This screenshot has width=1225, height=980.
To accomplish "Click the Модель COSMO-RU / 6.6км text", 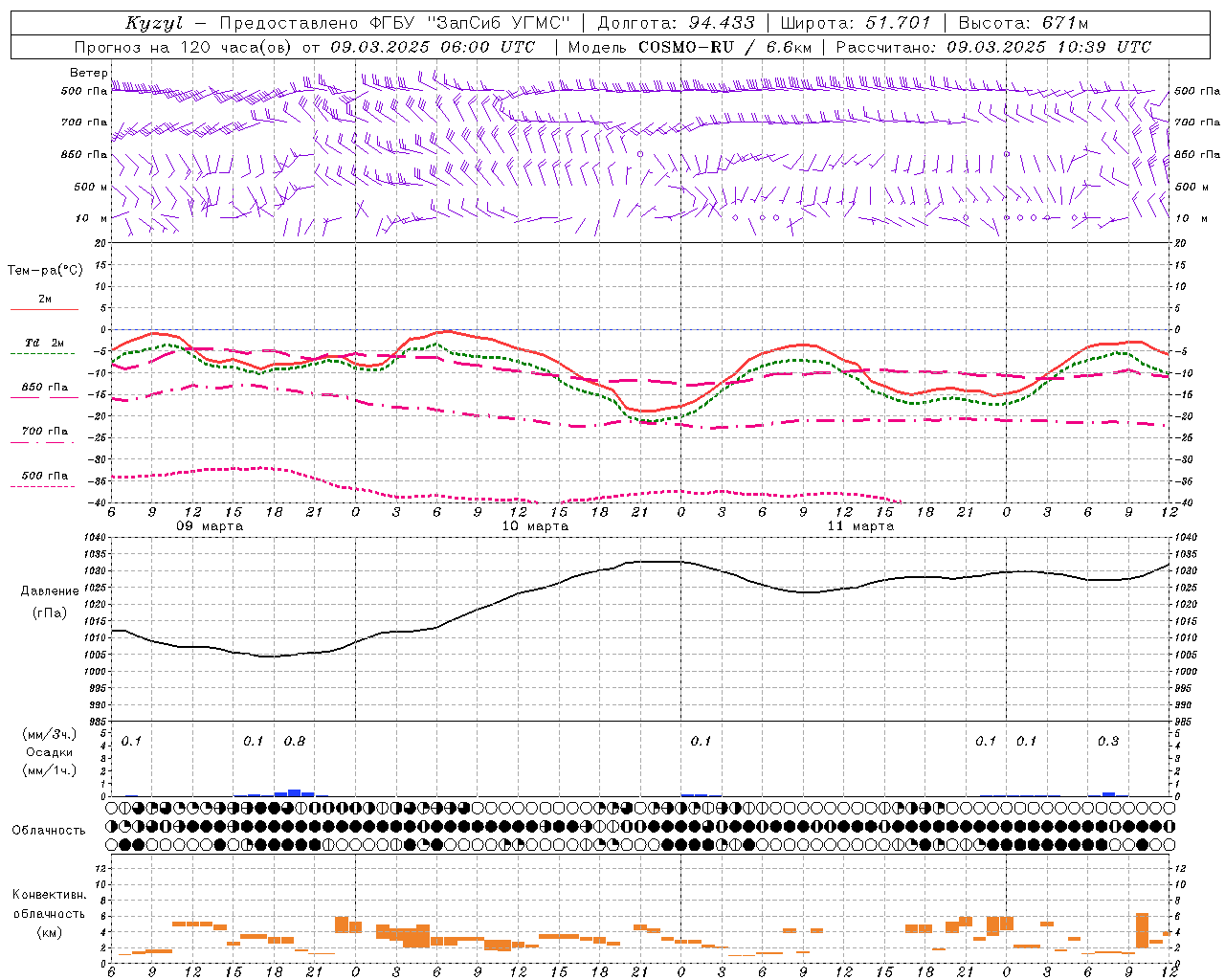I will 688,47.
